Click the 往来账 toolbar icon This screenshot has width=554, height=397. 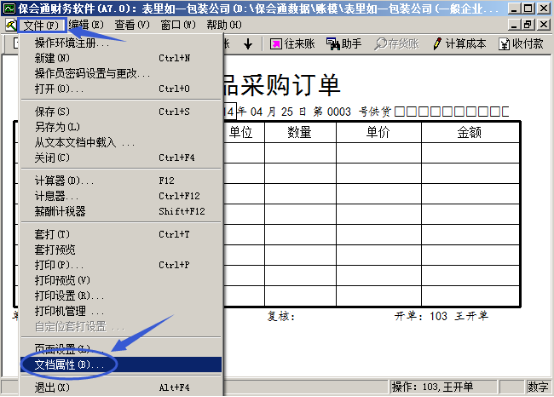tap(276, 44)
